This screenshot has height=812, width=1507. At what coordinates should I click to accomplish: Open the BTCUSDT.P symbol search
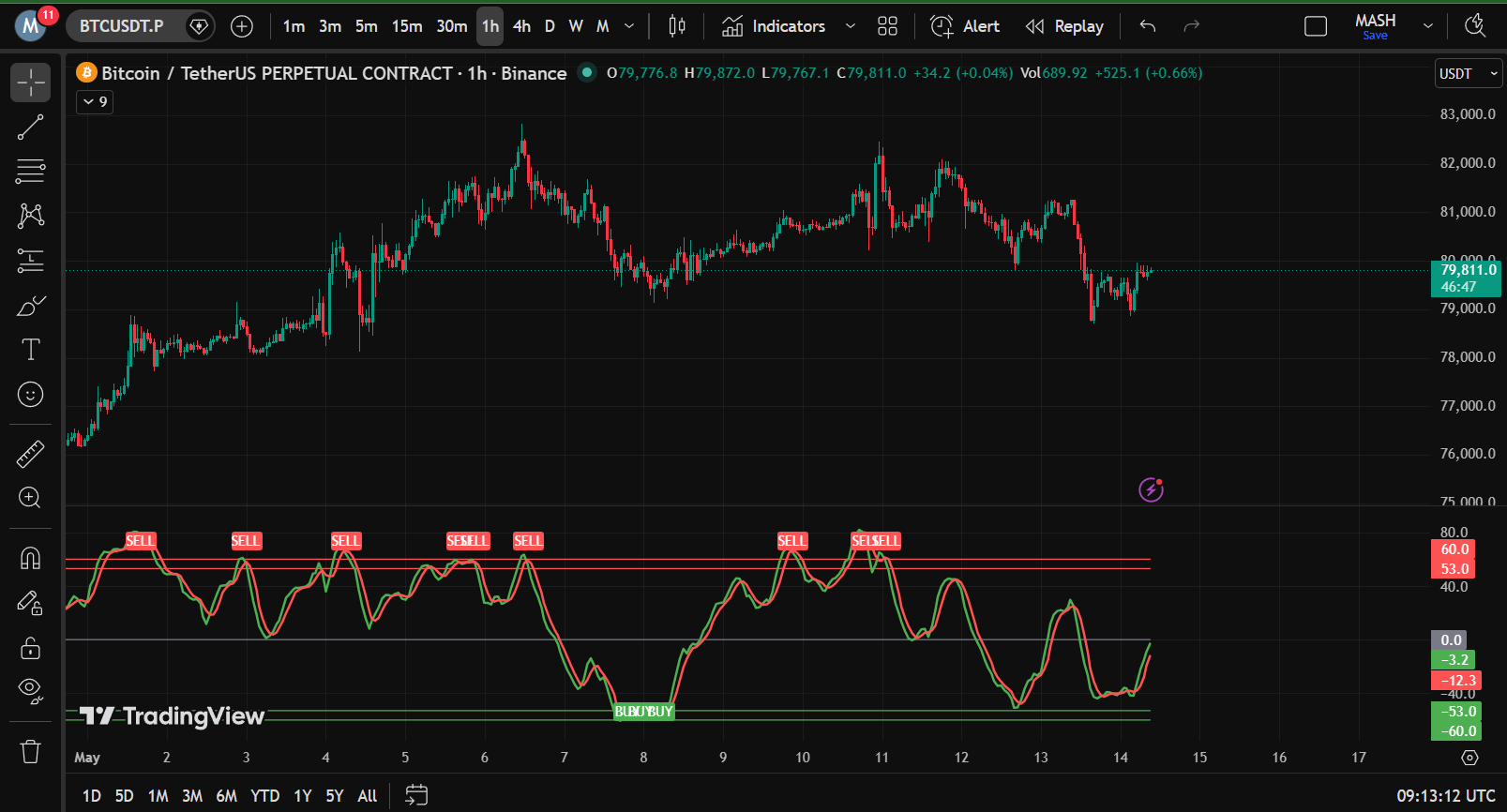point(122,26)
